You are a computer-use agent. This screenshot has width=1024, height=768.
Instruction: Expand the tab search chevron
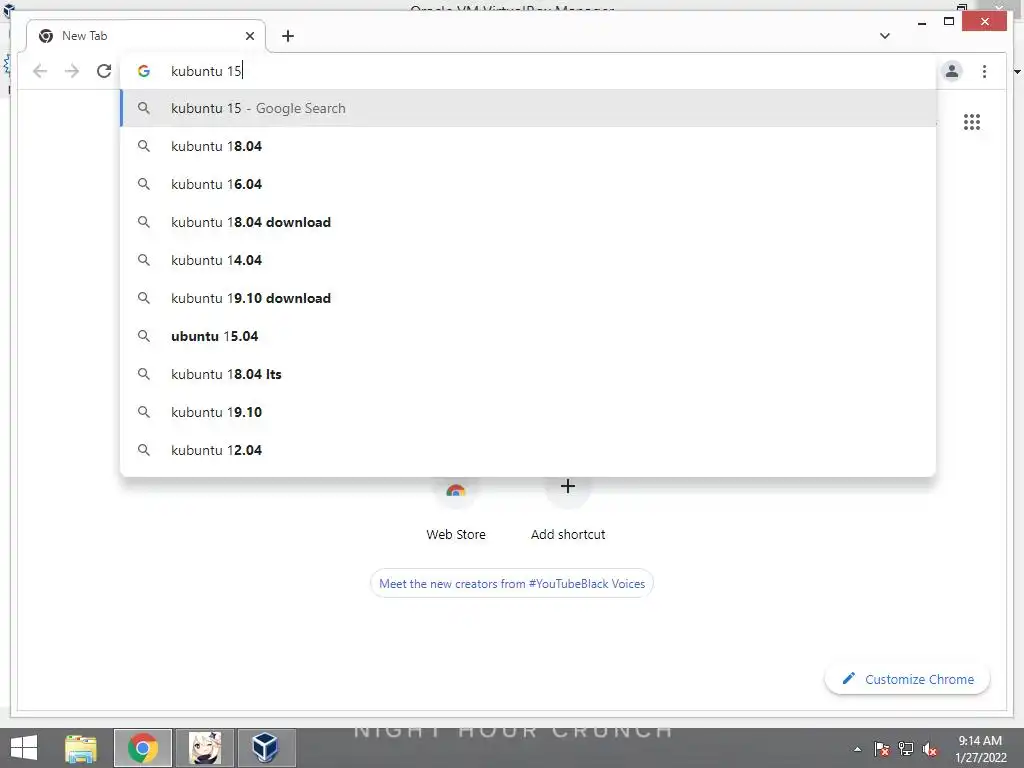coord(885,36)
